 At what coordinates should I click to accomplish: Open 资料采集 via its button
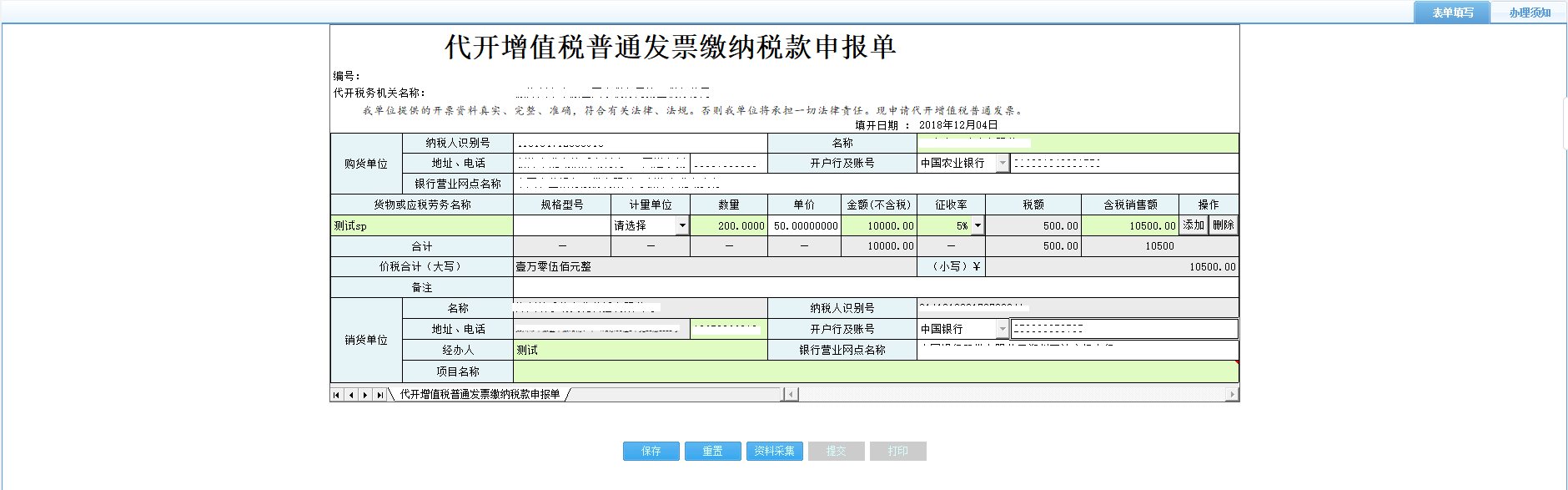click(774, 451)
